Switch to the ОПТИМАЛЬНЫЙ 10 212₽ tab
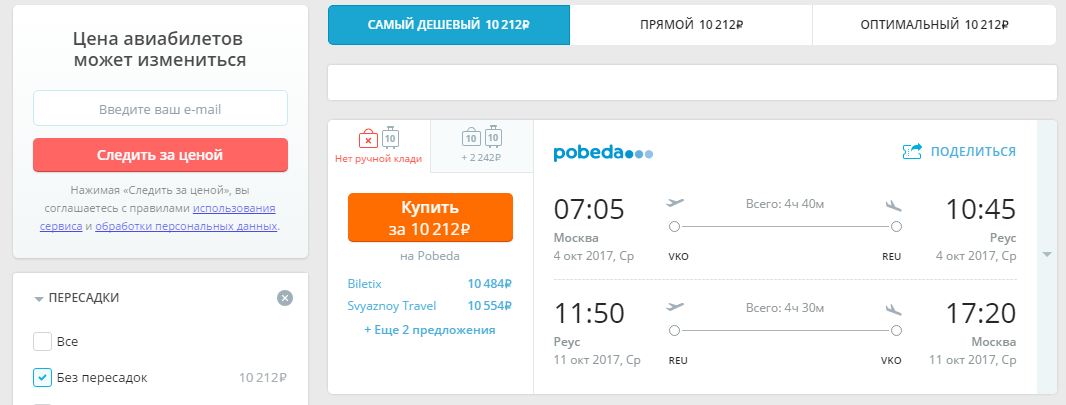 coord(934,25)
